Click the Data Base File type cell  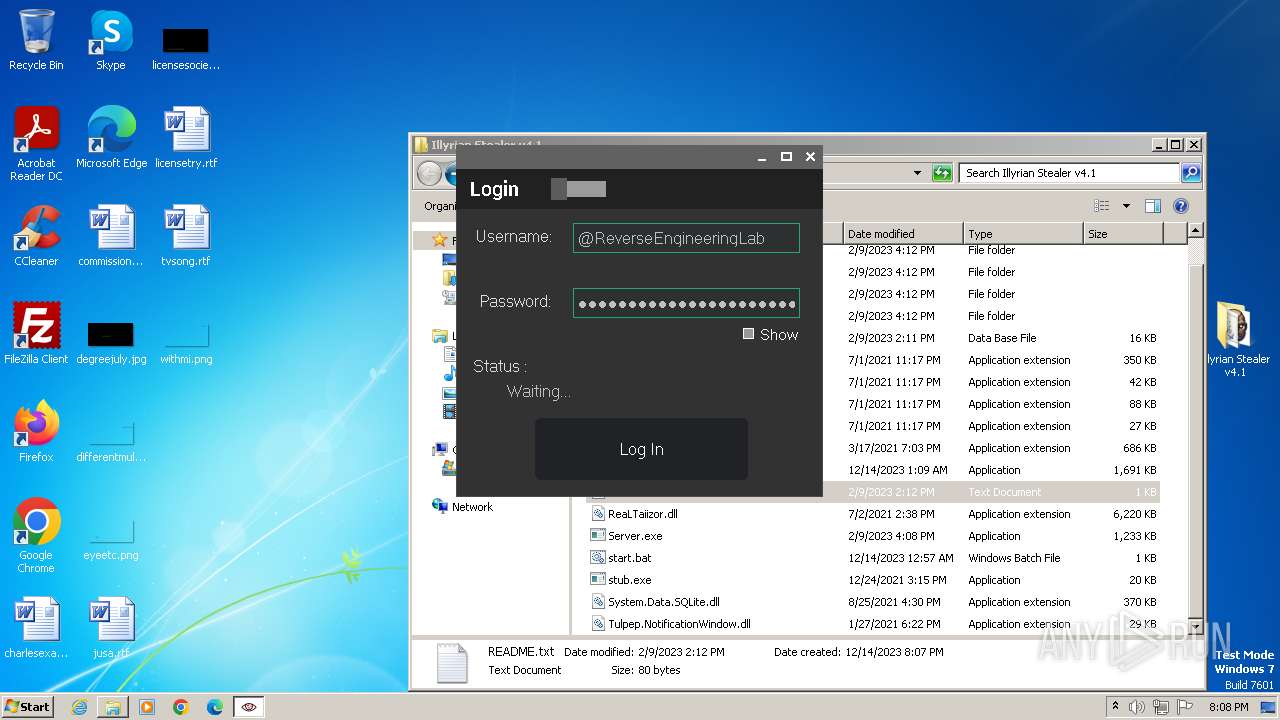[1002, 338]
